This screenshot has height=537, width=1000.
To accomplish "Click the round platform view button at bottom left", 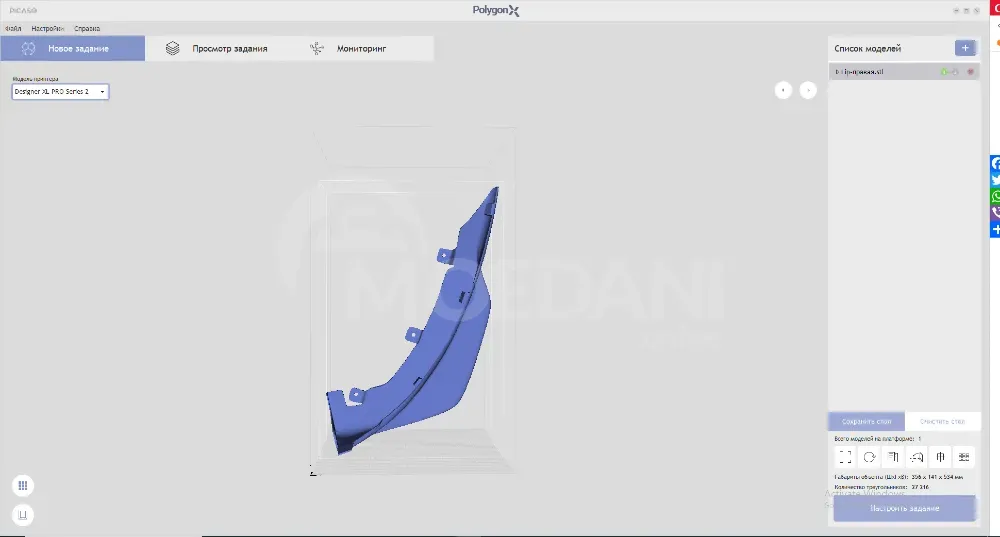I will click(22, 515).
